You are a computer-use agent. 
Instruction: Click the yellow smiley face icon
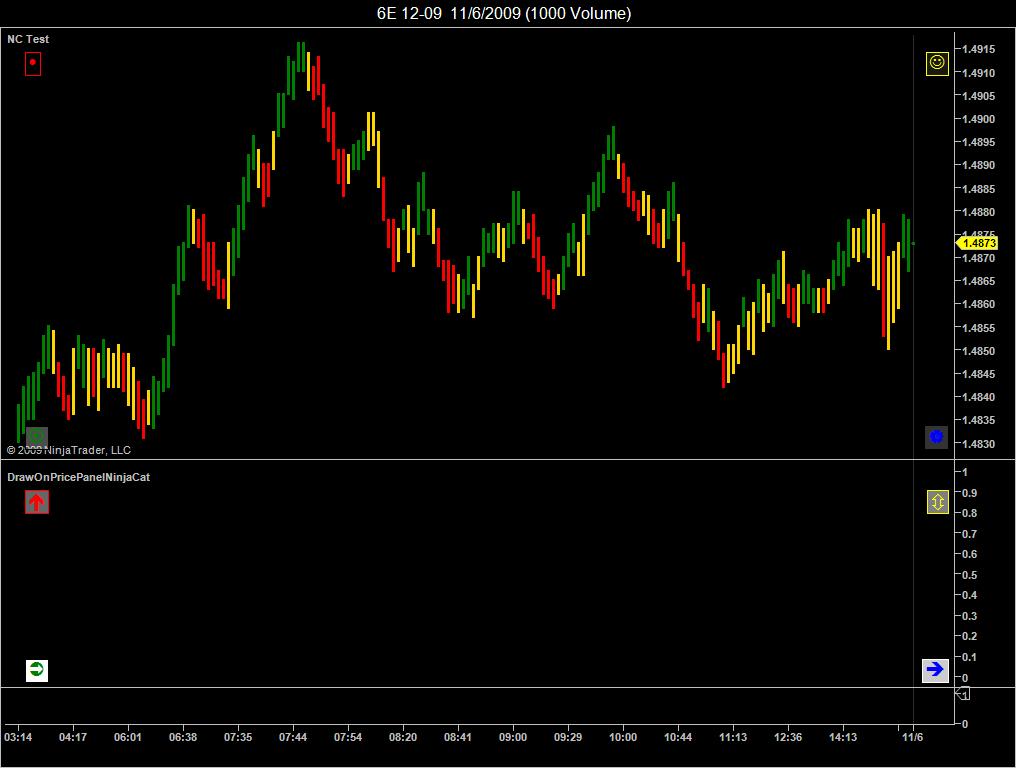tap(937, 64)
